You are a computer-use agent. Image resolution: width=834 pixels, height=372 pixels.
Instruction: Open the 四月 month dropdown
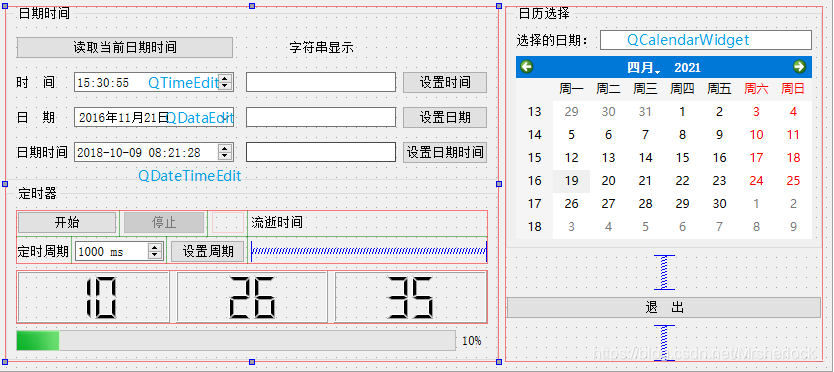(643, 68)
